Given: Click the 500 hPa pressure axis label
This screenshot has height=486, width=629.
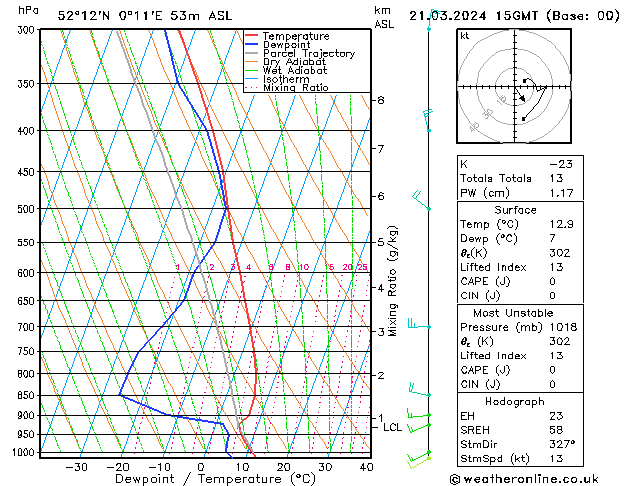Looking at the screenshot, I should click(26, 209).
